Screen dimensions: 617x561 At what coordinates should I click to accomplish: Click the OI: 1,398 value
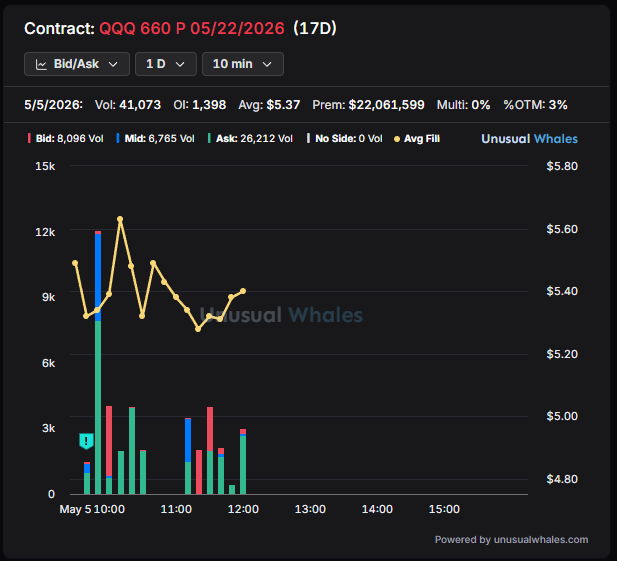(200, 105)
